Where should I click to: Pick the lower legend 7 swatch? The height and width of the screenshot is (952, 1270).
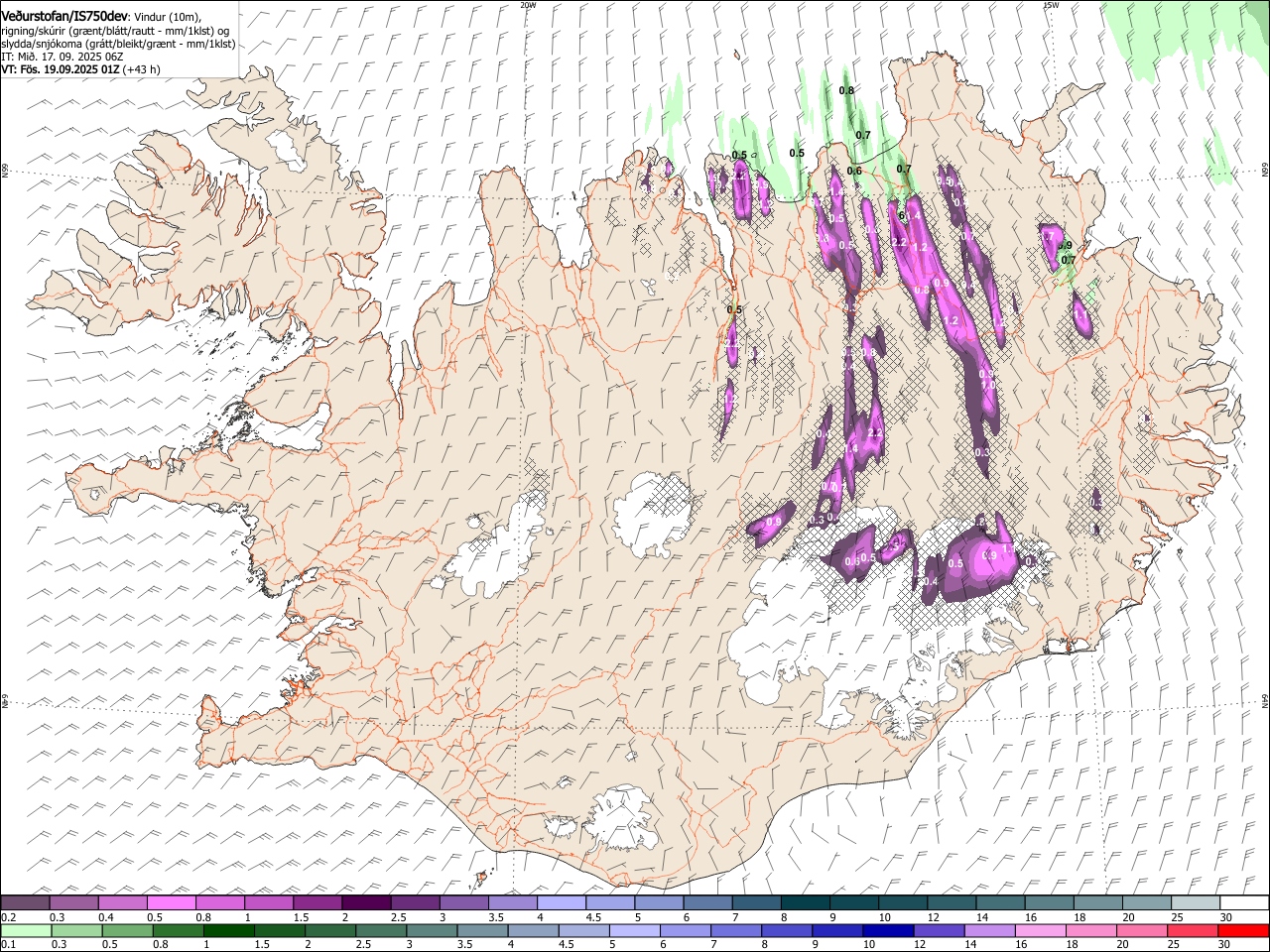click(x=735, y=930)
